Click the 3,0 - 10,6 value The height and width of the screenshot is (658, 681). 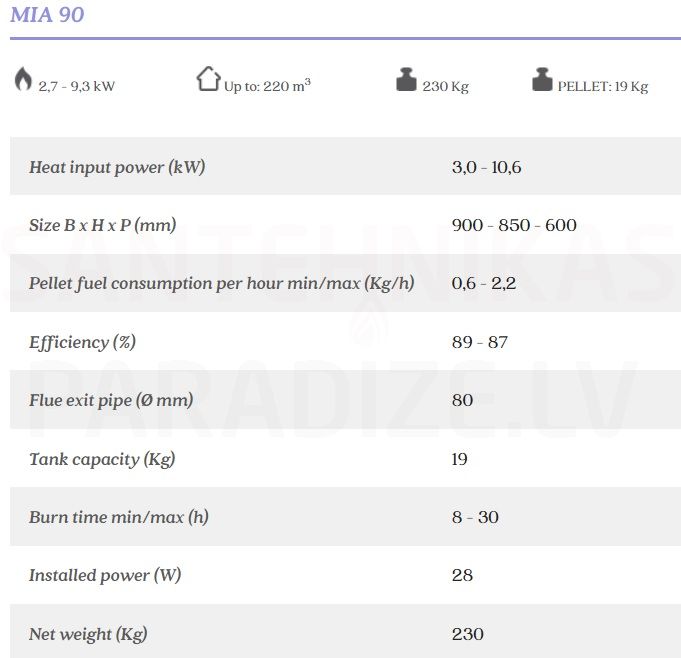[486, 167]
